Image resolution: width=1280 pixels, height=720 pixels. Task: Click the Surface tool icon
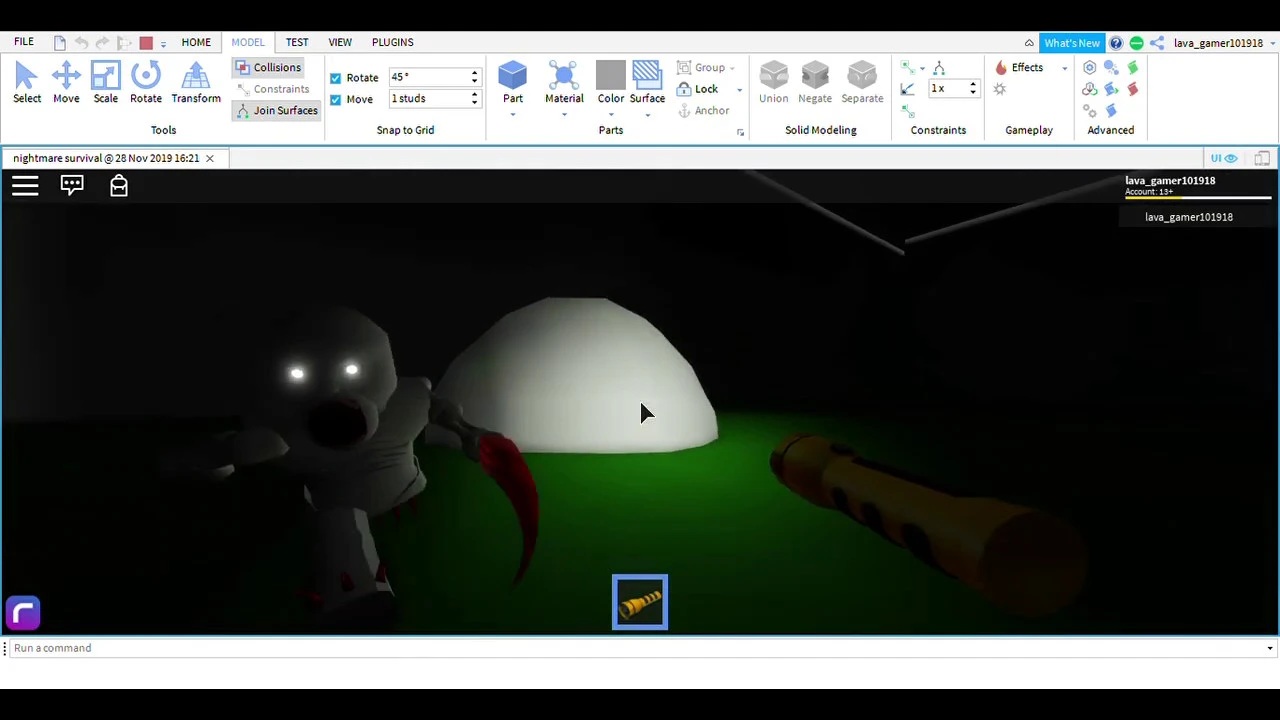647,76
